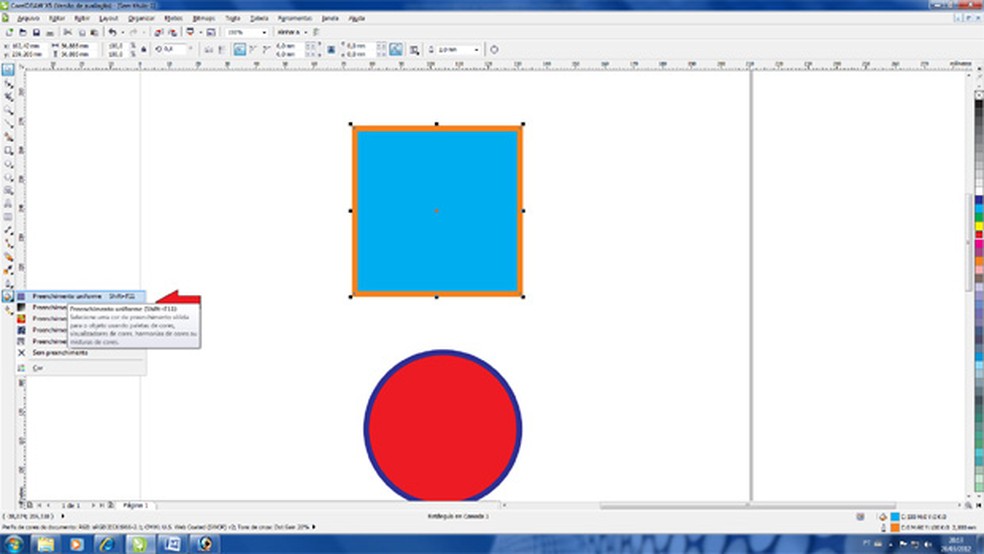Viewport: 984px width, 554px height.
Task: Click the Undo arrow icon
Action: (112, 32)
